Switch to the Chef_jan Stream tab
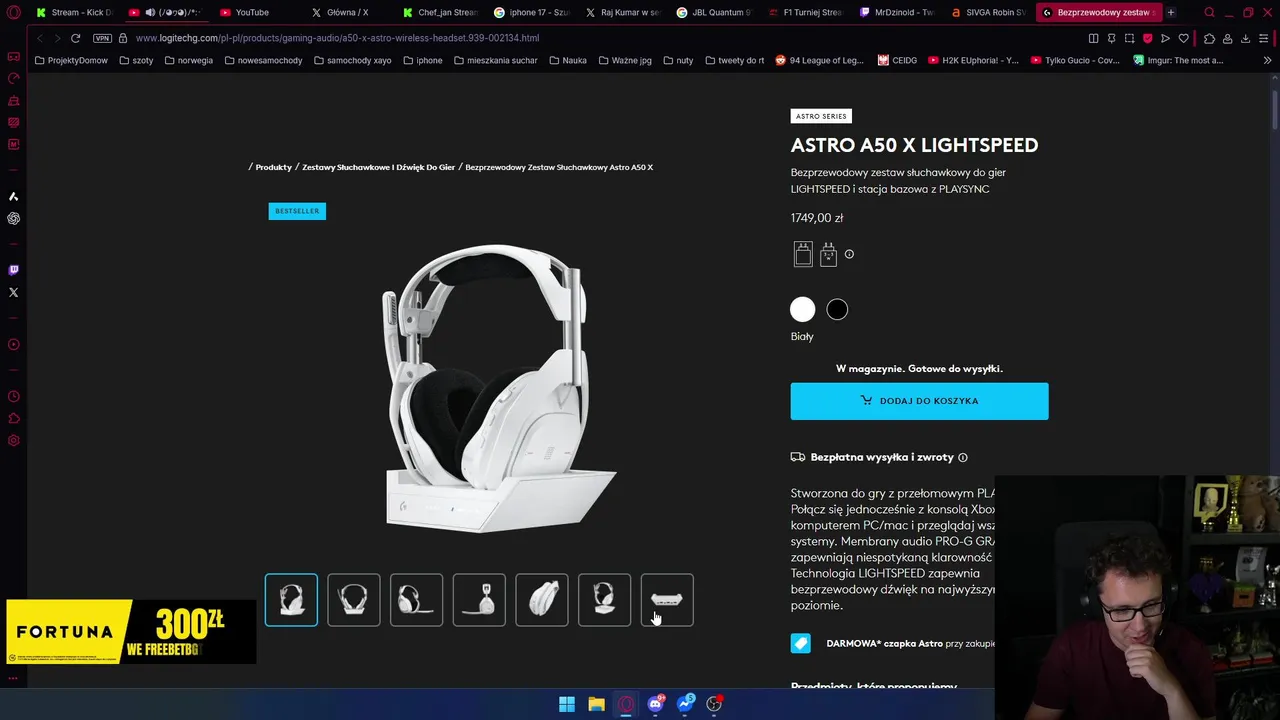Viewport: 1280px width, 720px height. 440,12
